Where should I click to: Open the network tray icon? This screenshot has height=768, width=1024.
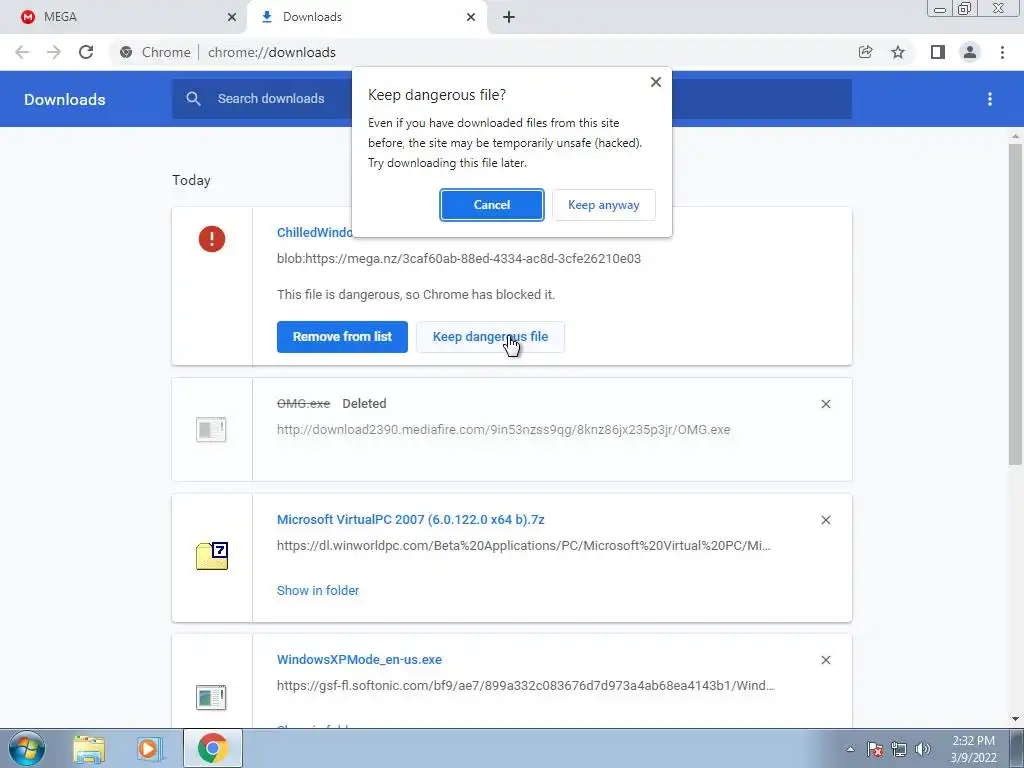click(x=899, y=749)
